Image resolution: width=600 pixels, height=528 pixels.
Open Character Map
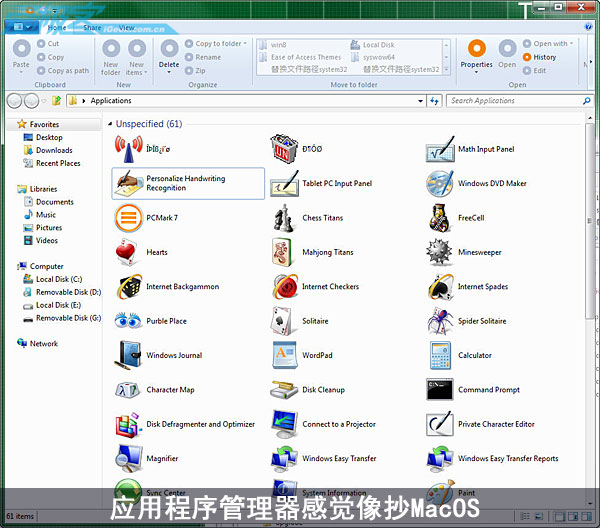pyautogui.click(x=154, y=390)
